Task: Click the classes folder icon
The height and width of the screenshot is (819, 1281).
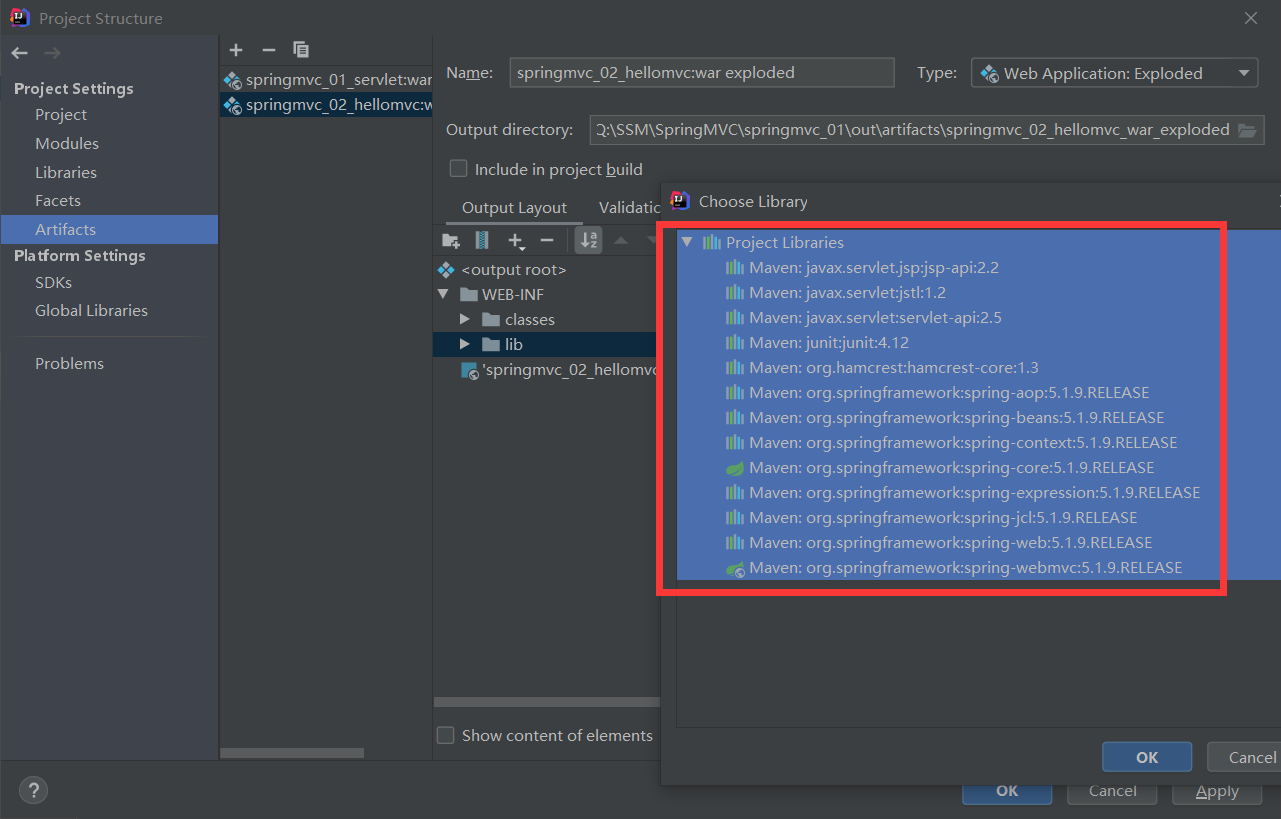Action: [490, 319]
